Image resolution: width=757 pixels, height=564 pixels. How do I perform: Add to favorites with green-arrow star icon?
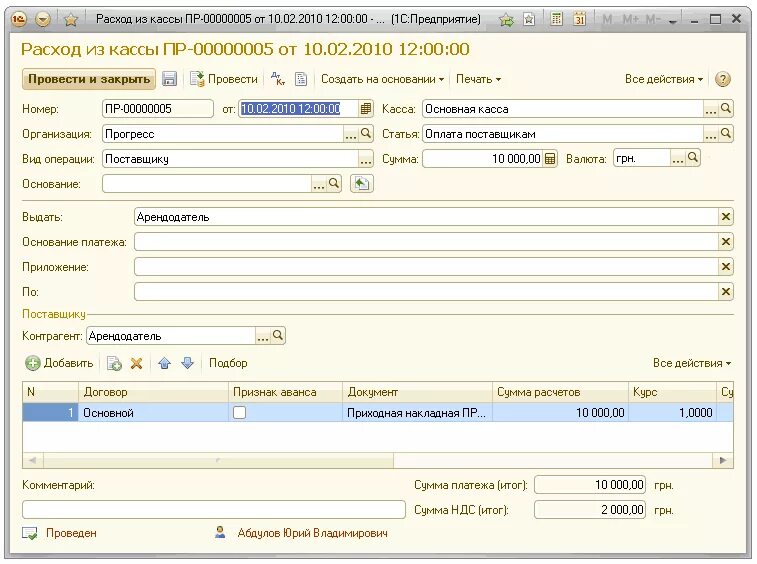coord(506,19)
